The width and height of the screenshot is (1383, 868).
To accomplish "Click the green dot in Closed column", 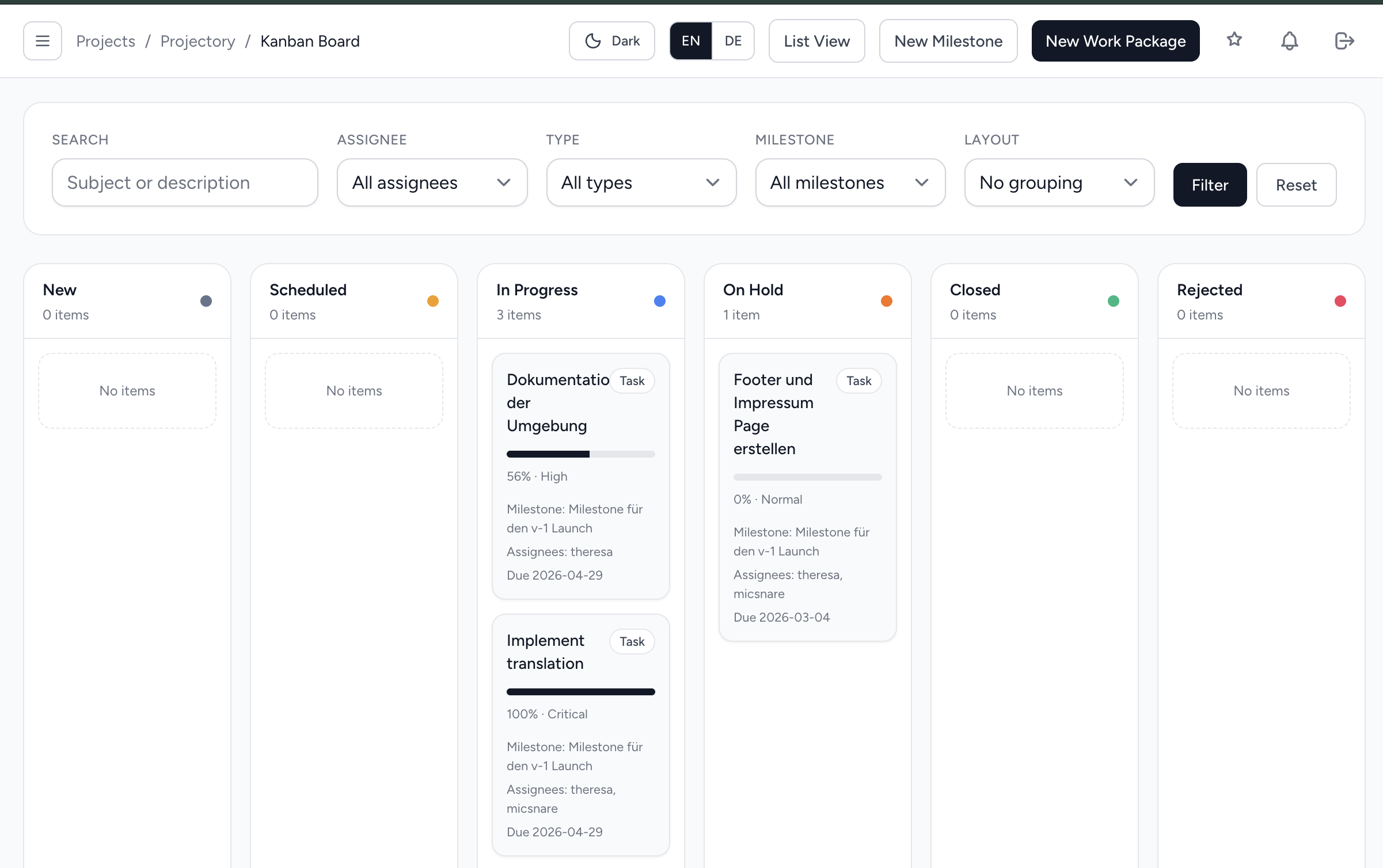I will [x=1114, y=301].
